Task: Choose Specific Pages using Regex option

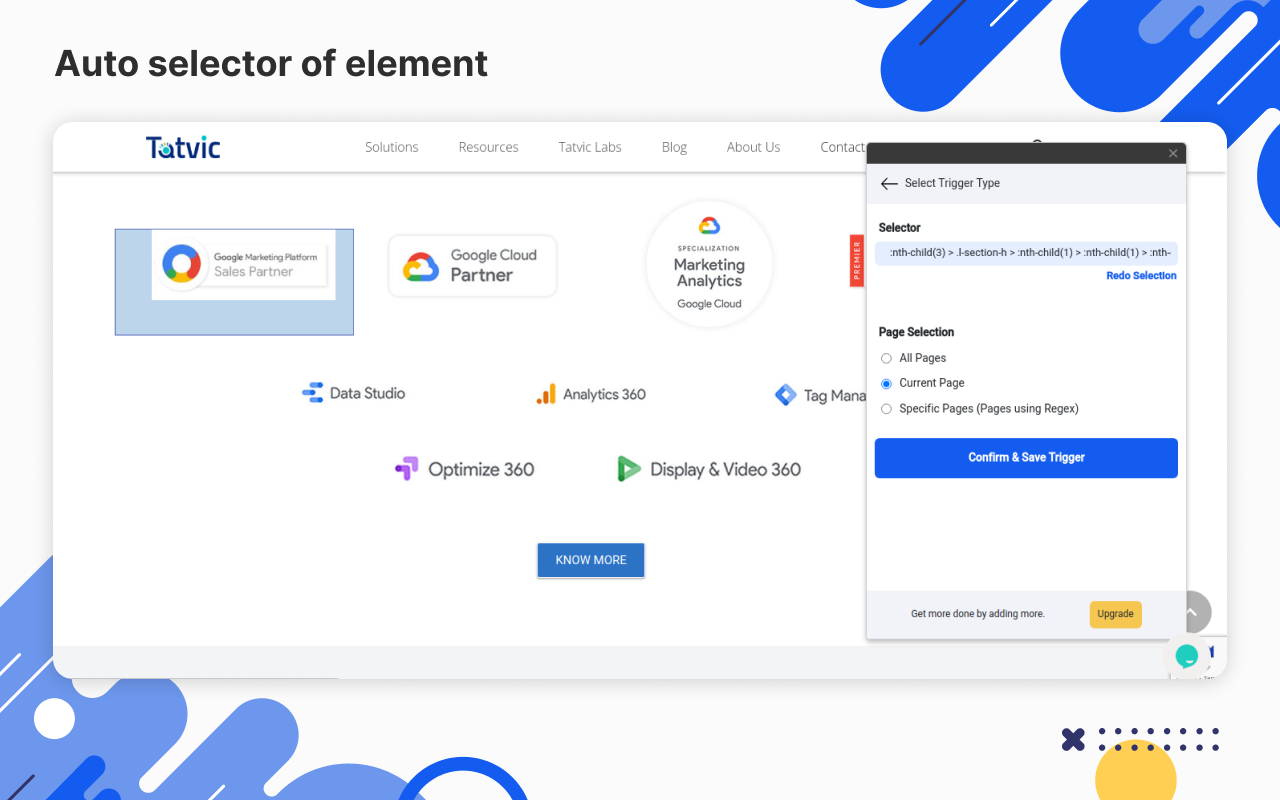Action: [886, 409]
